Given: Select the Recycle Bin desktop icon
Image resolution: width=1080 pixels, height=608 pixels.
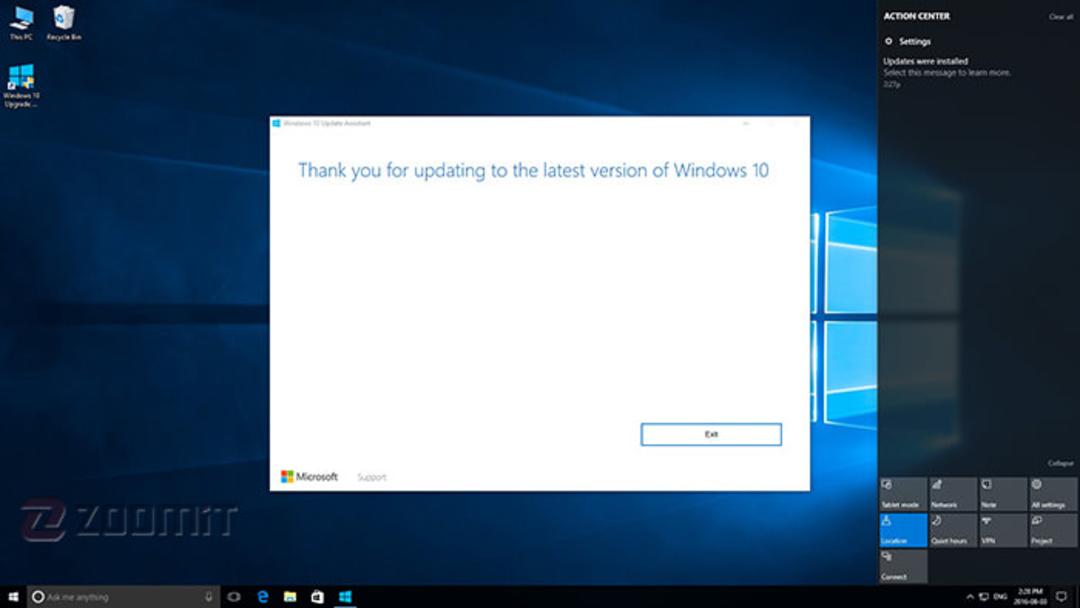Looking at the screenshot, I should click(63, 23).
